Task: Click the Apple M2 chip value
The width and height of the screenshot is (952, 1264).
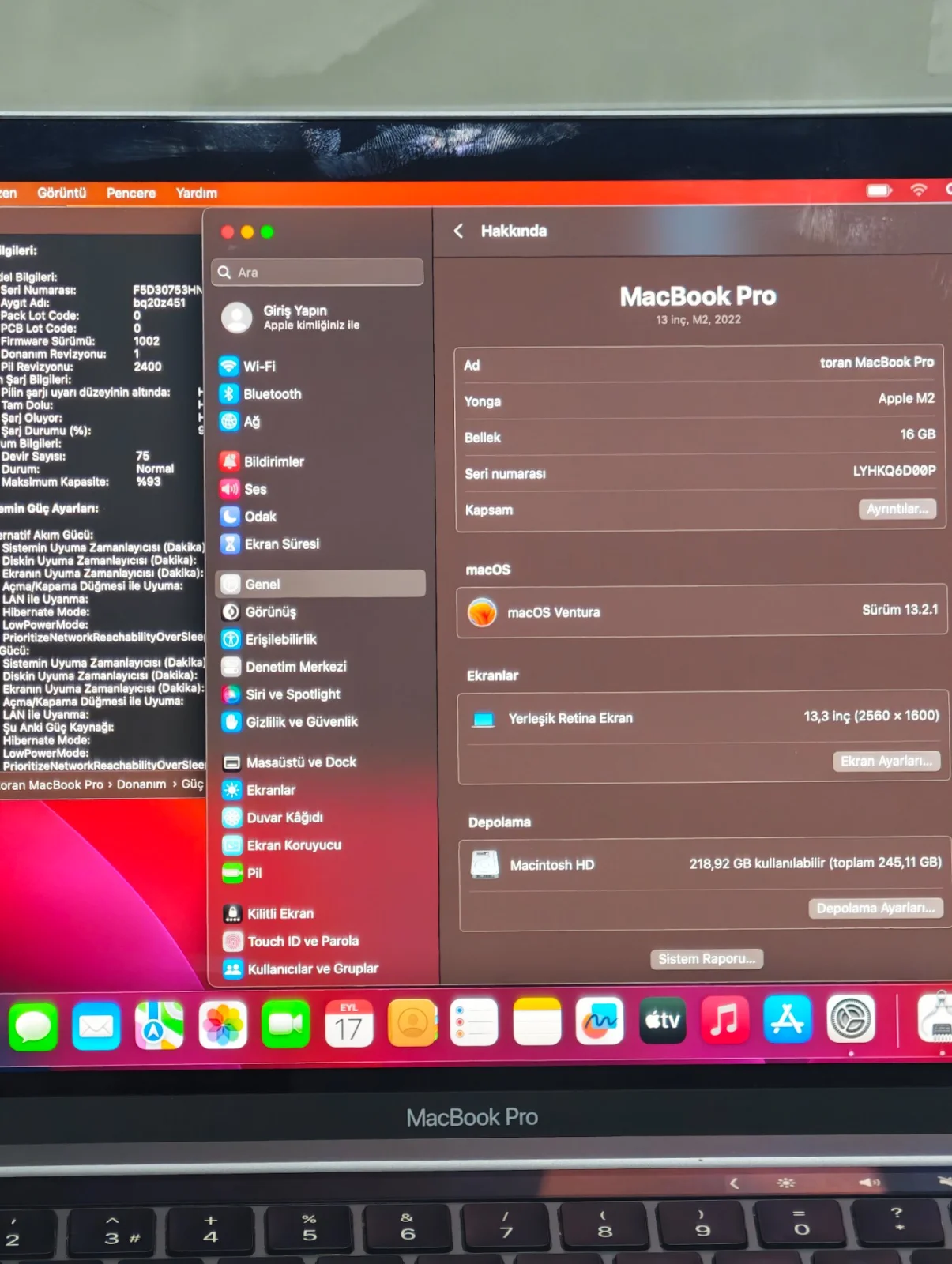Action: [906, 399]
